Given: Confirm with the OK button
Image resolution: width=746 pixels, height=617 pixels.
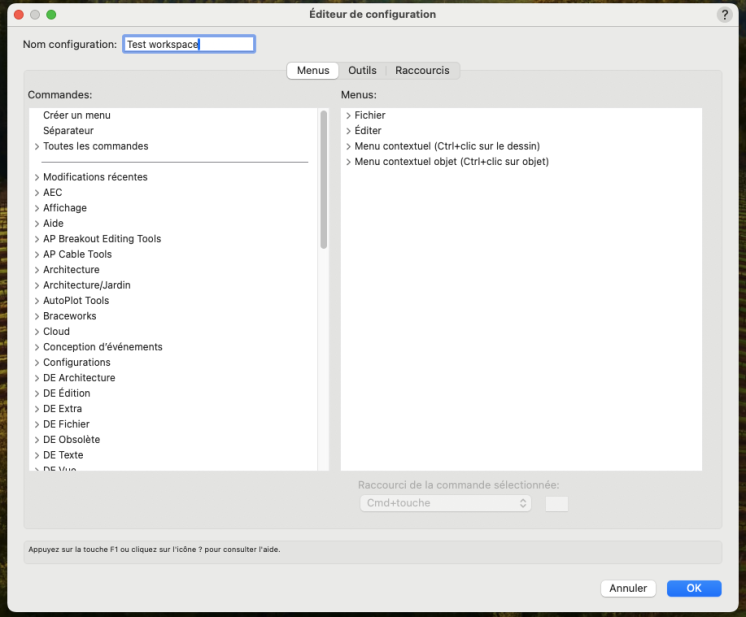Looking at the screenshot, I should click(694, 588).
